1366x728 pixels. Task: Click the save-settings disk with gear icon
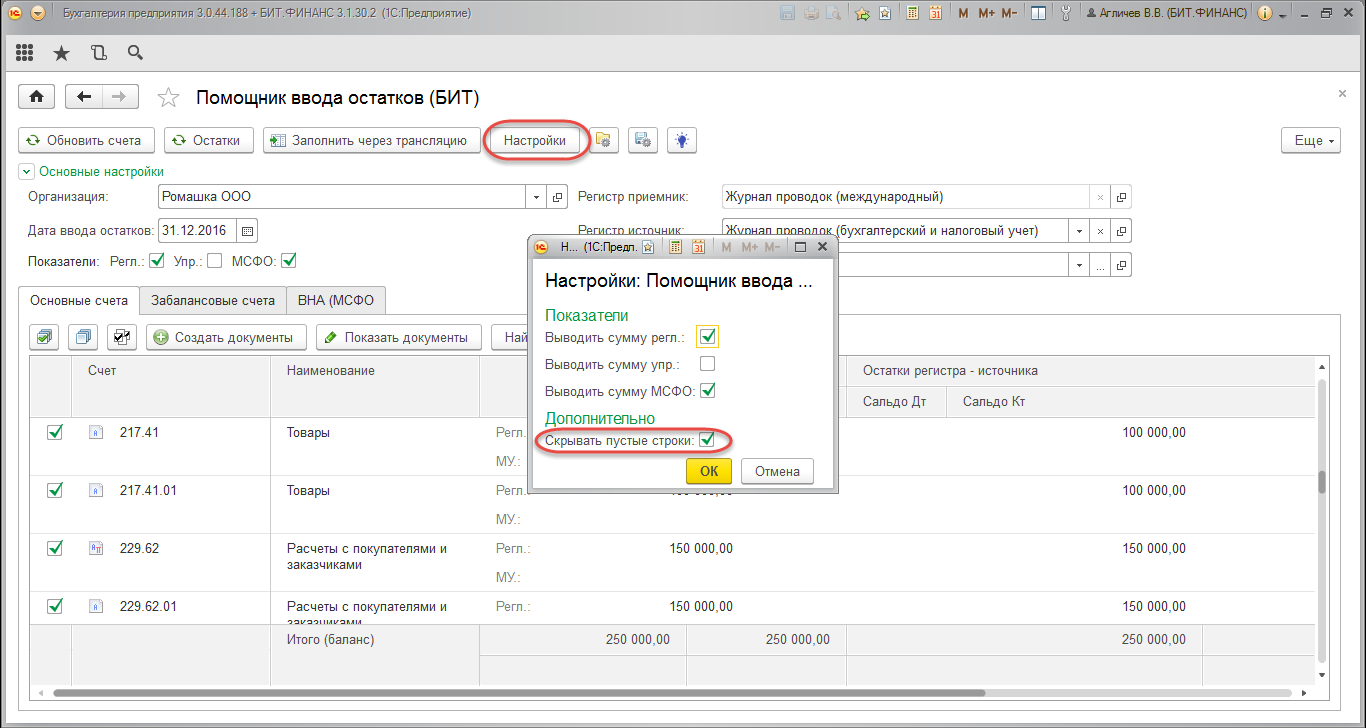pyautogui.click(x=643, y=141)
